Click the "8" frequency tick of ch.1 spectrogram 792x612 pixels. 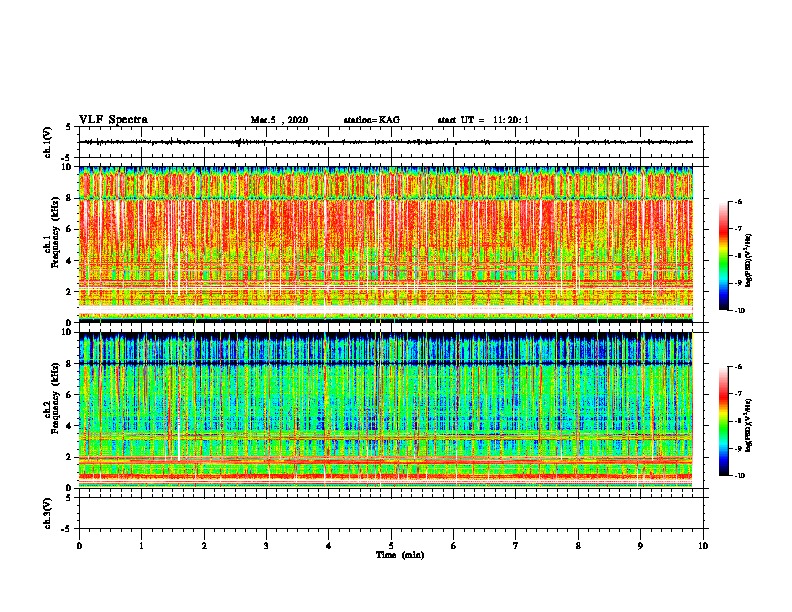point(69,198)
